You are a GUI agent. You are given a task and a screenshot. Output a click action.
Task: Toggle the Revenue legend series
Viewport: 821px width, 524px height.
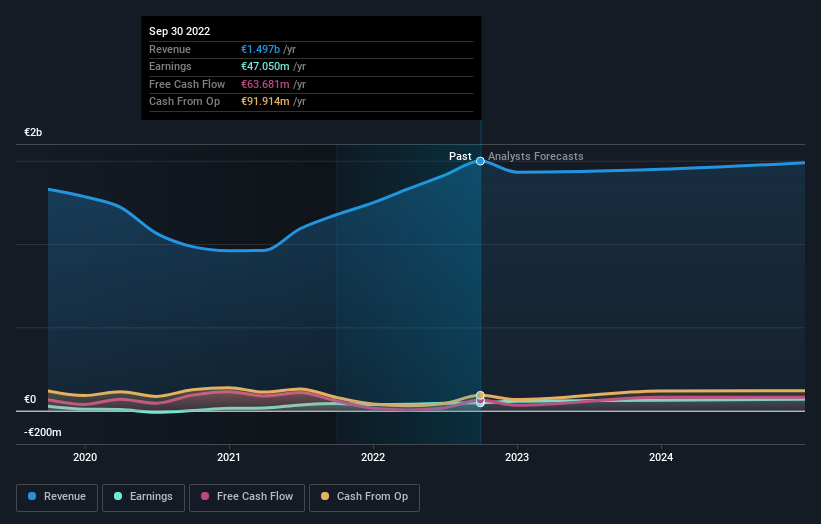pyautogui.click(x=57, y=497)
